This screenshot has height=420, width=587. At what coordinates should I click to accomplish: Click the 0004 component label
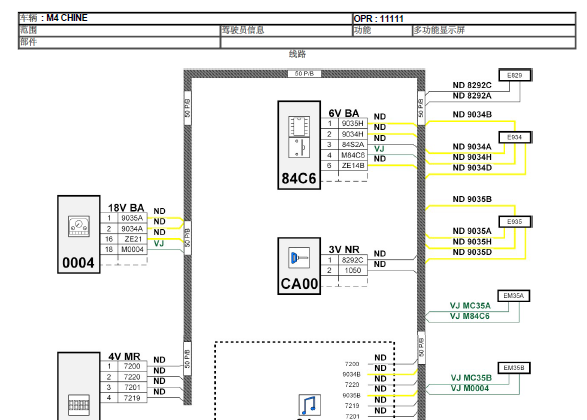[78, 263]
